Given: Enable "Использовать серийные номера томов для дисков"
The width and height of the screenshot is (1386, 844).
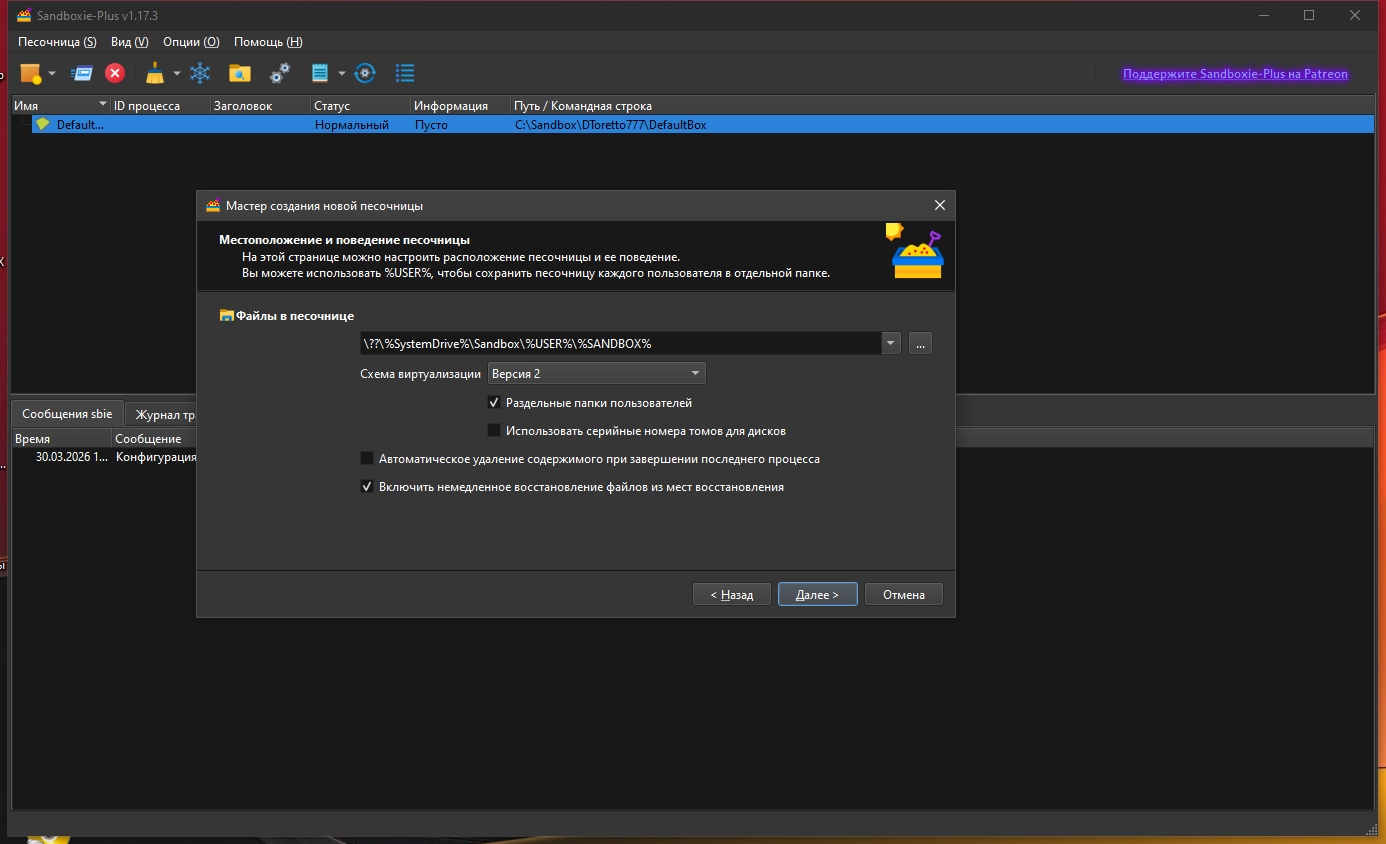Looking at the screenshot, I should [x=494, y=431].
